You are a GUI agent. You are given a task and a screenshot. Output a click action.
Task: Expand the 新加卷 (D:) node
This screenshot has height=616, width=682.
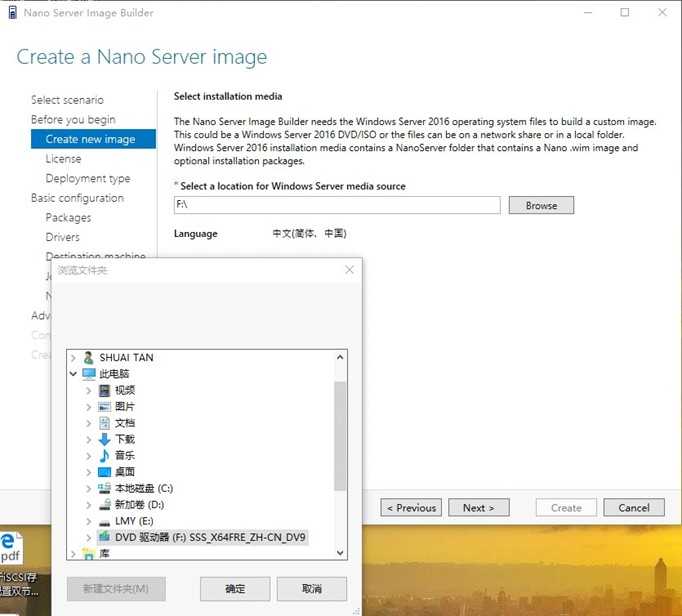89,505
